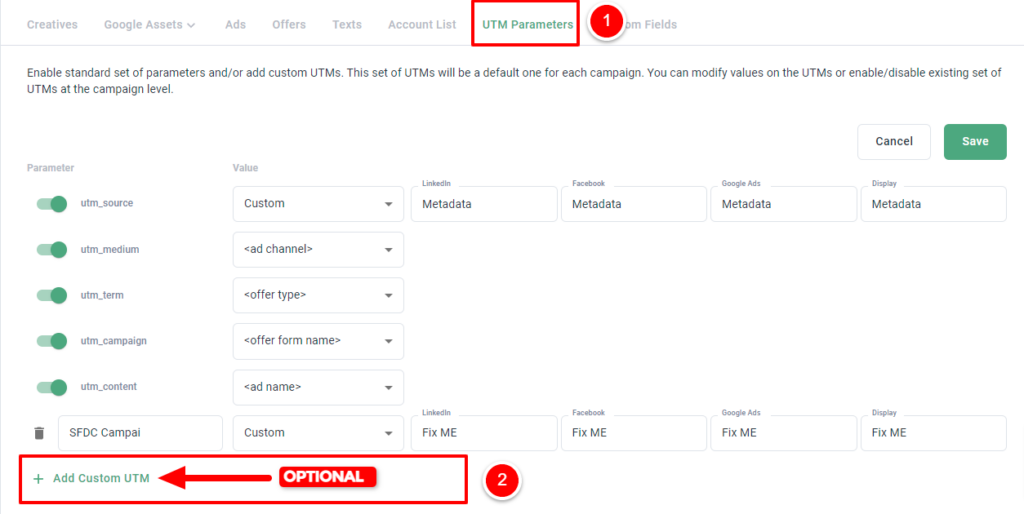Click the plus icon for Add Custom UTM
1024x514 pixels.
[x=39, y=479]
